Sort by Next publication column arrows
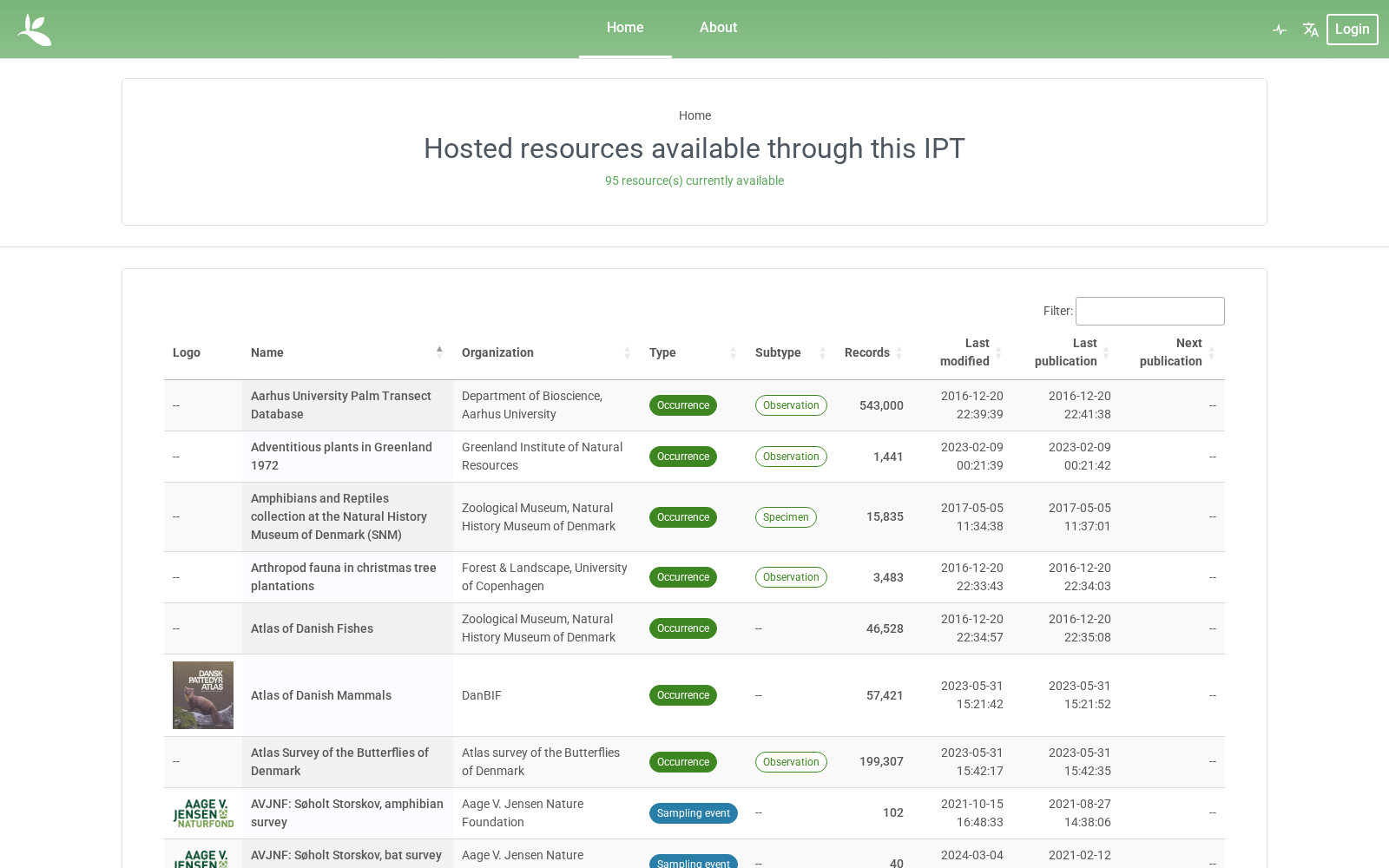Screen dimensions: 1389x868 coord(1211,352)
